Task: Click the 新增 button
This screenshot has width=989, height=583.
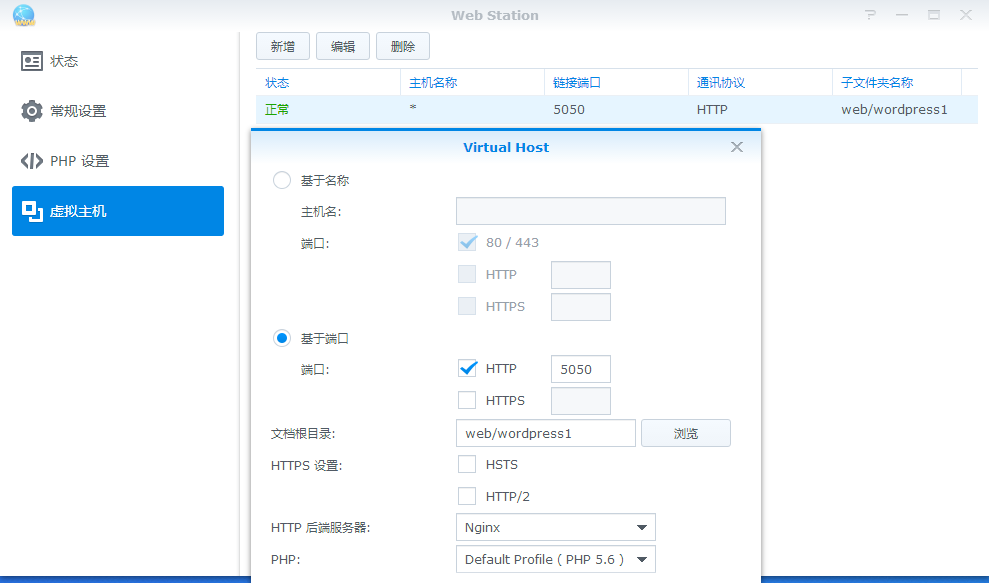Action: (283, 46)
